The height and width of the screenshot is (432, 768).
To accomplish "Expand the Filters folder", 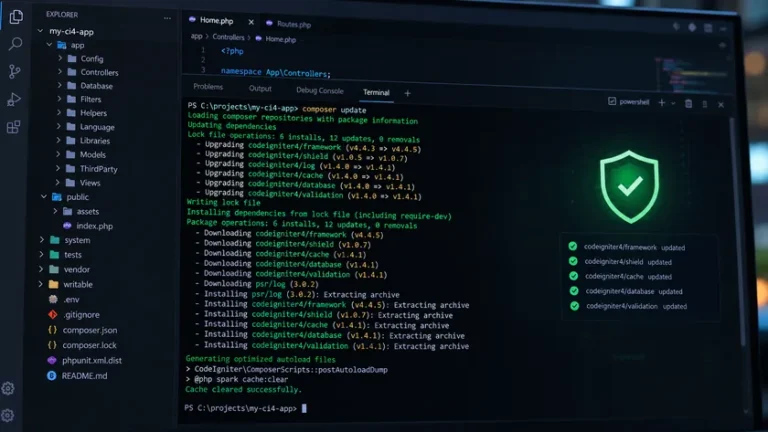I will pyautogui.click(x=59, y=98).
